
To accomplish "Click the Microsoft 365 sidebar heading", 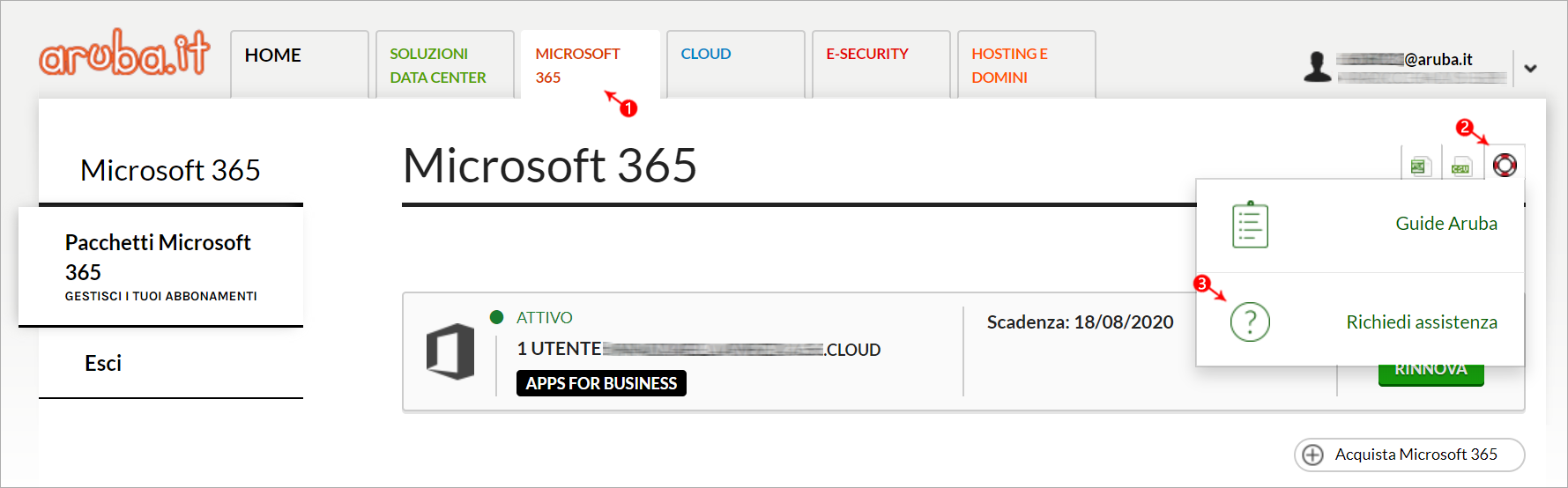I will pyautogui.click(x=170, y=170).
